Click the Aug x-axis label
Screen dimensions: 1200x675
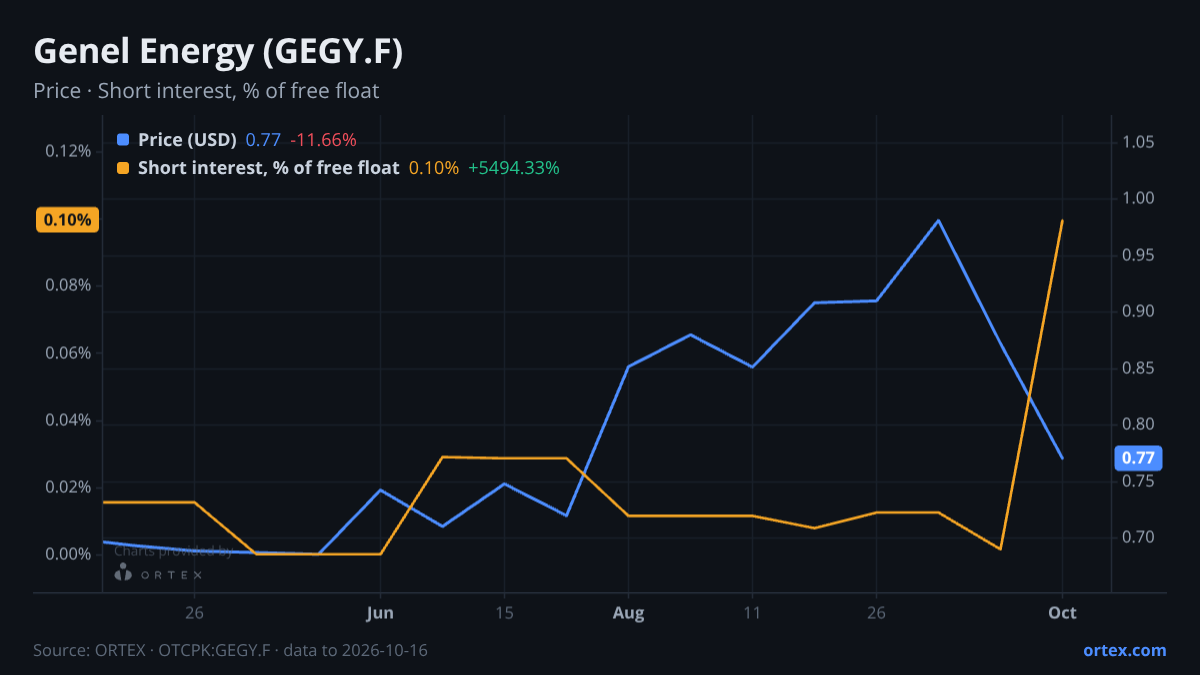(628, 613)
